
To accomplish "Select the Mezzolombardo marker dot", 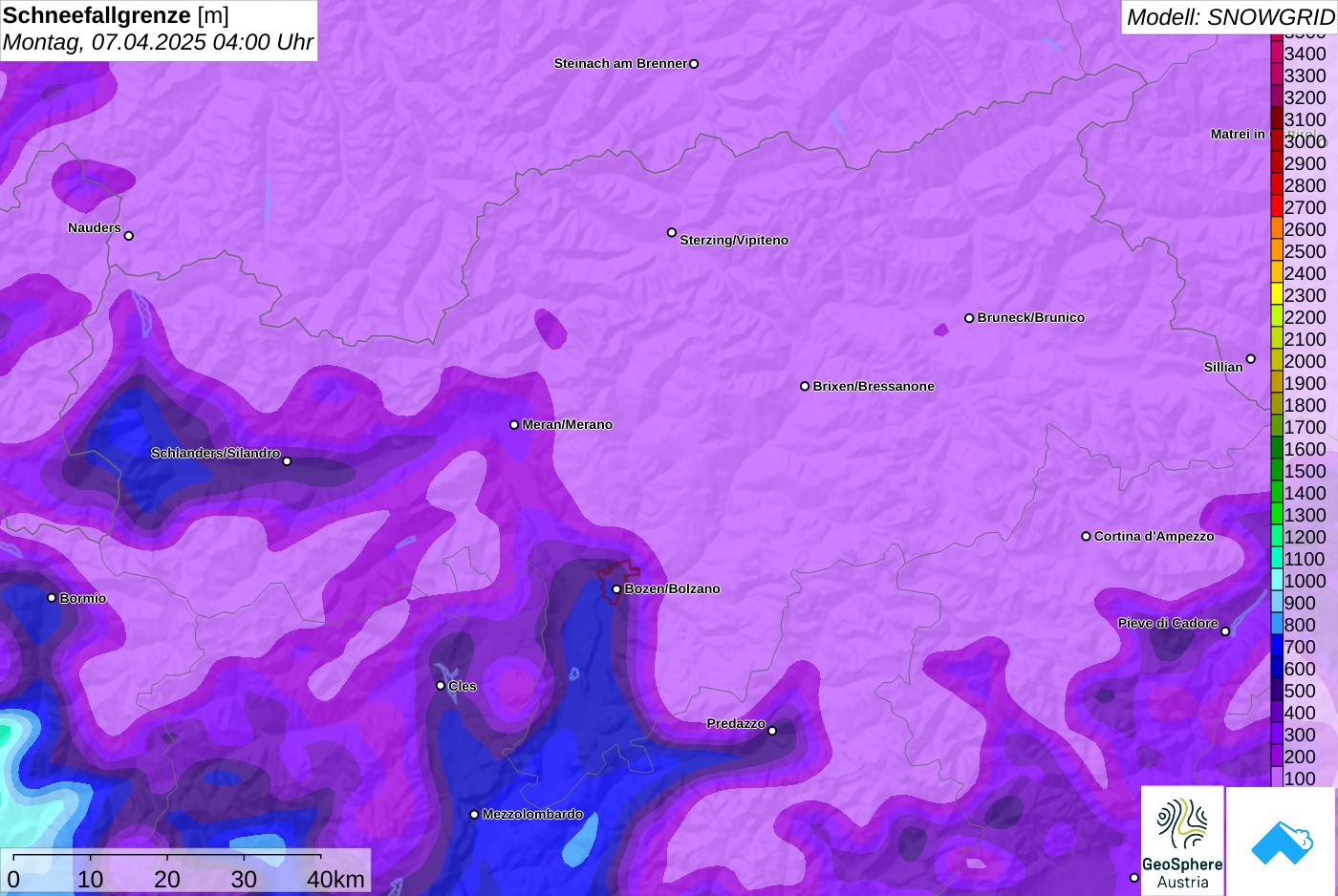I will pyautogui.click(x=474, y=815).
